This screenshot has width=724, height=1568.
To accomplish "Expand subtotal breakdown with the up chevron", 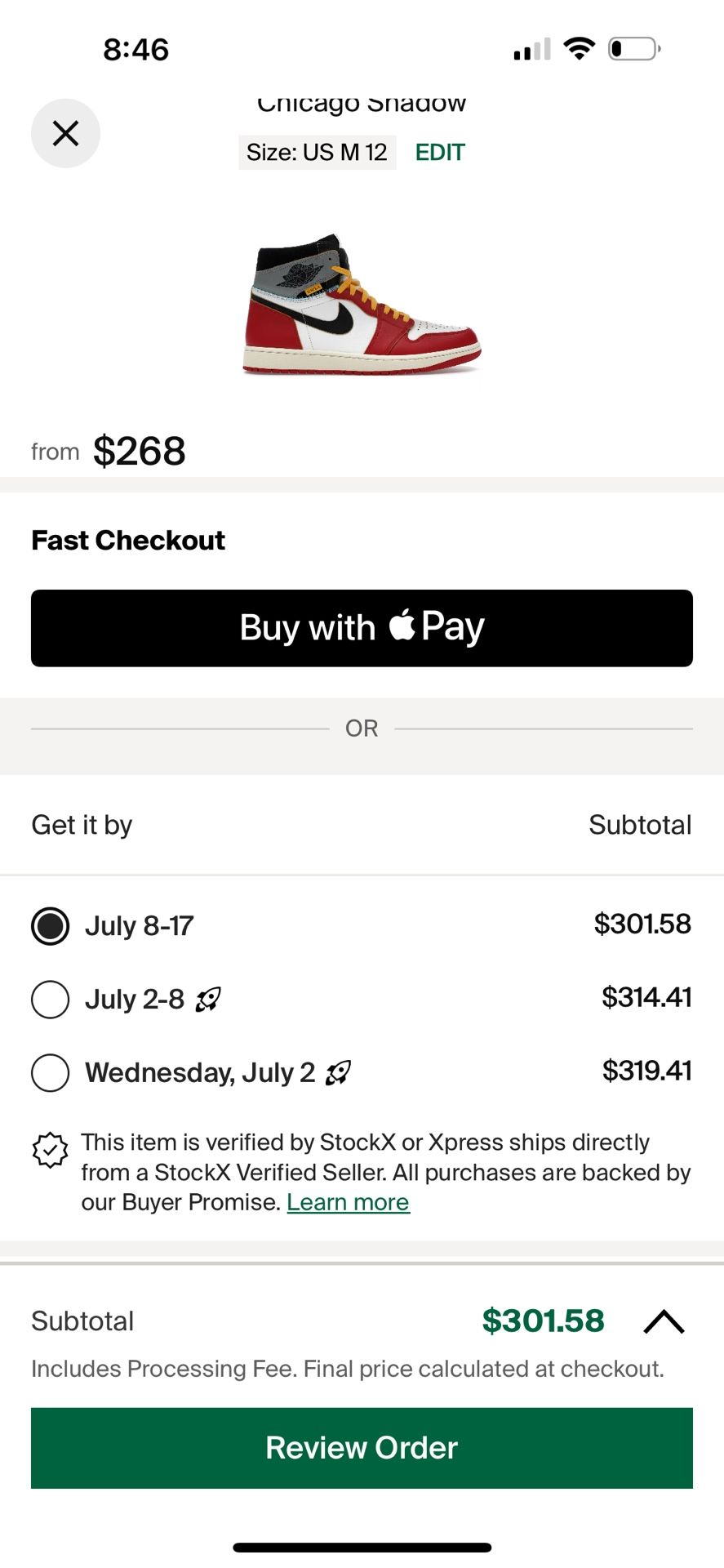I will point(664,1321).
